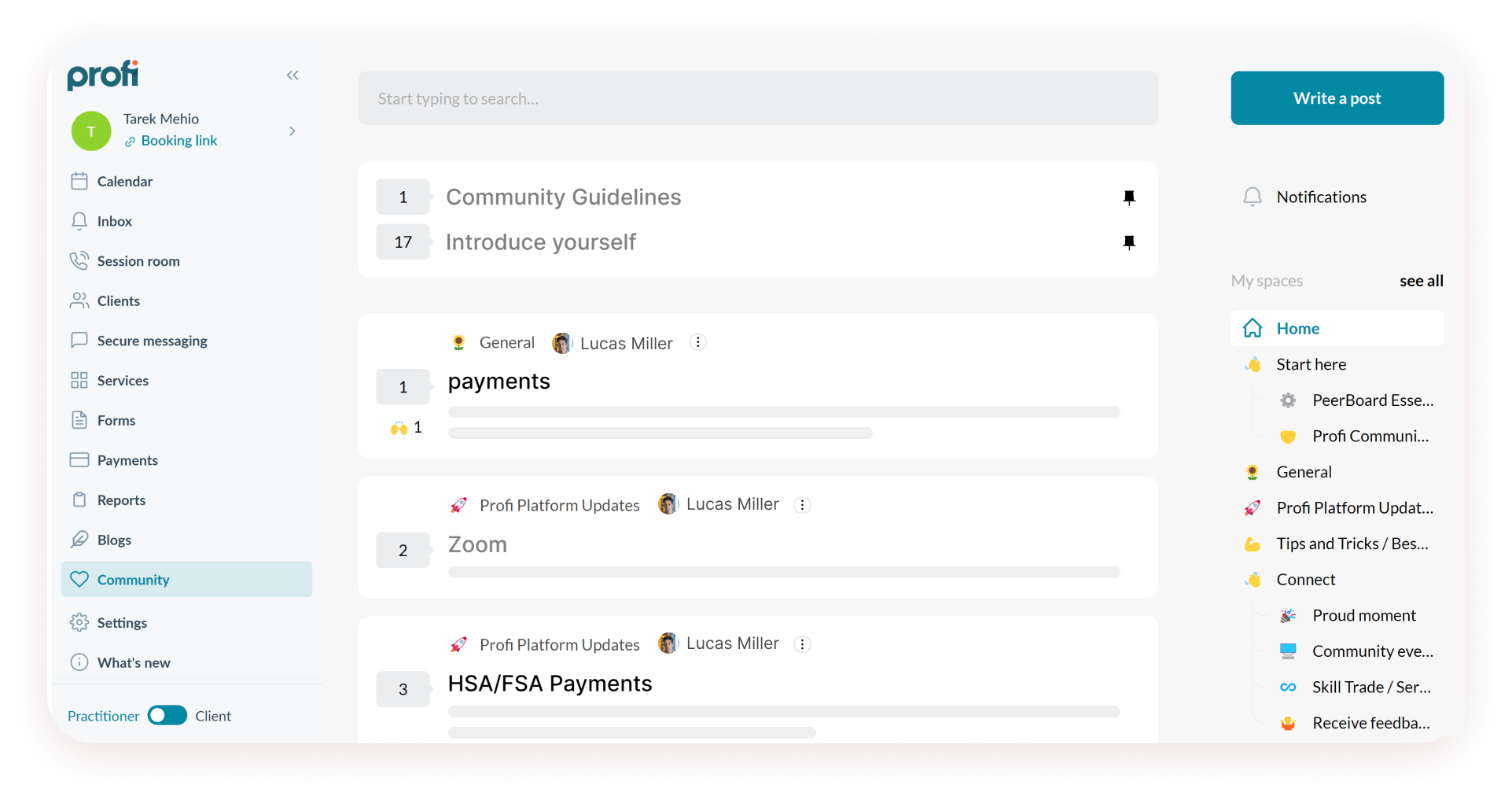This screenshot has height=800, width=1512.
Task: Expand the Start here space
Action: click(x=1311, y=364)
